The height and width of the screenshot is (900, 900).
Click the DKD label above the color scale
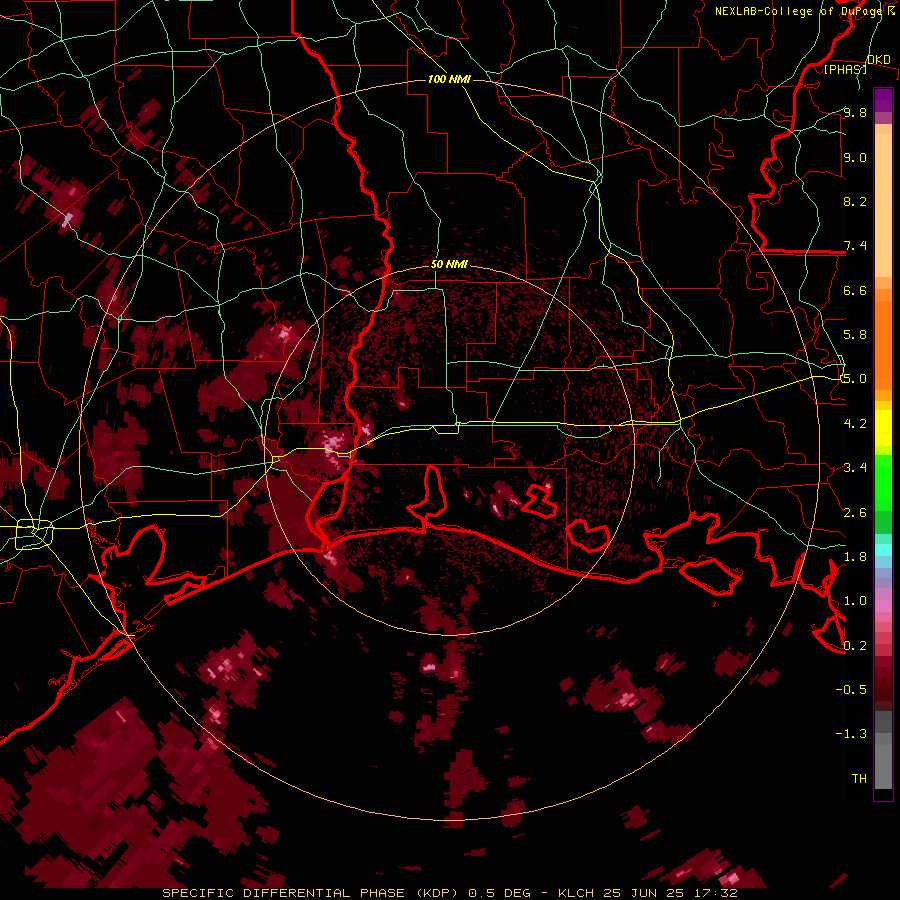(x=879, y=60)
